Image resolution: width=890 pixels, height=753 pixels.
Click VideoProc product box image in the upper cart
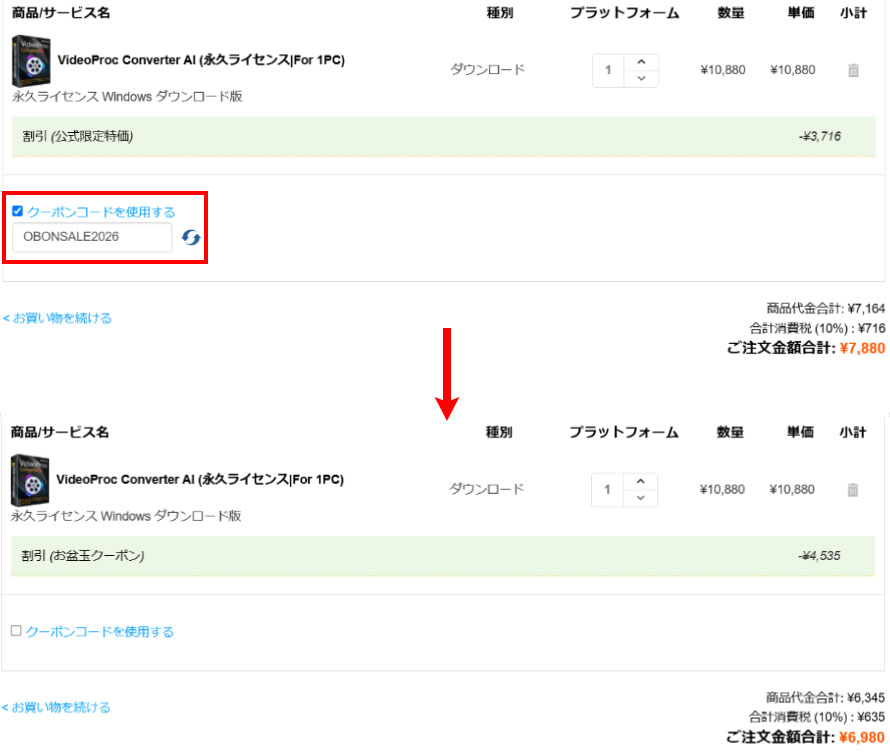tap(31, 61)
